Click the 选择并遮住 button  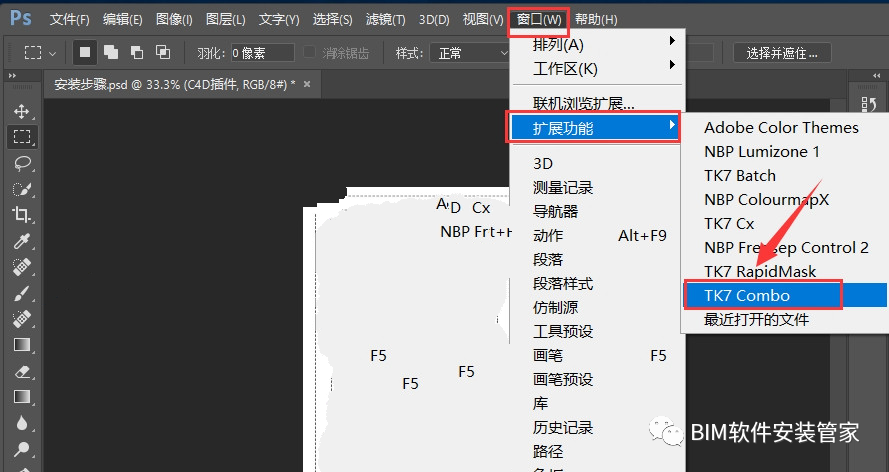pyautogui.click(x=782, y=53)
